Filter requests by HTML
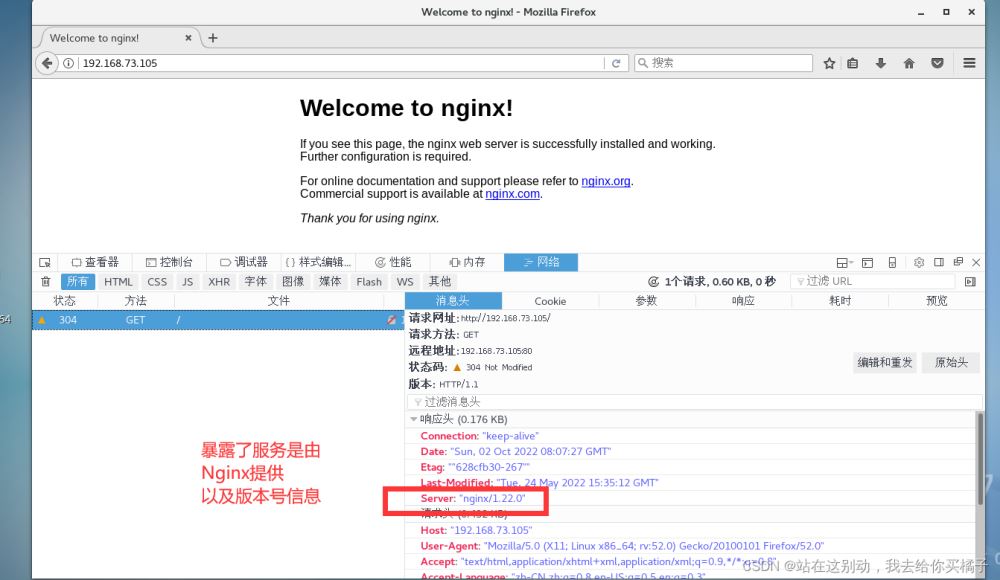1000x580 pixels. 118,281
